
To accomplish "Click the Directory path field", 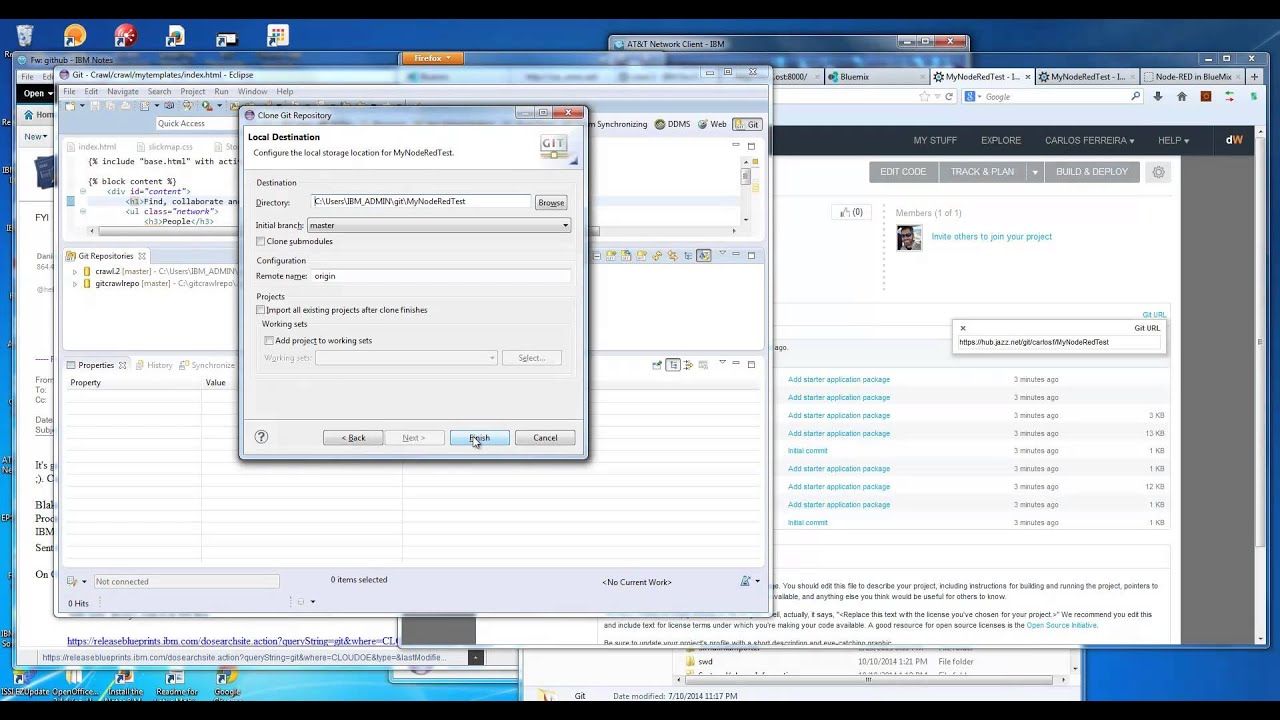I will pyautogui.click(x=420, y=202).
